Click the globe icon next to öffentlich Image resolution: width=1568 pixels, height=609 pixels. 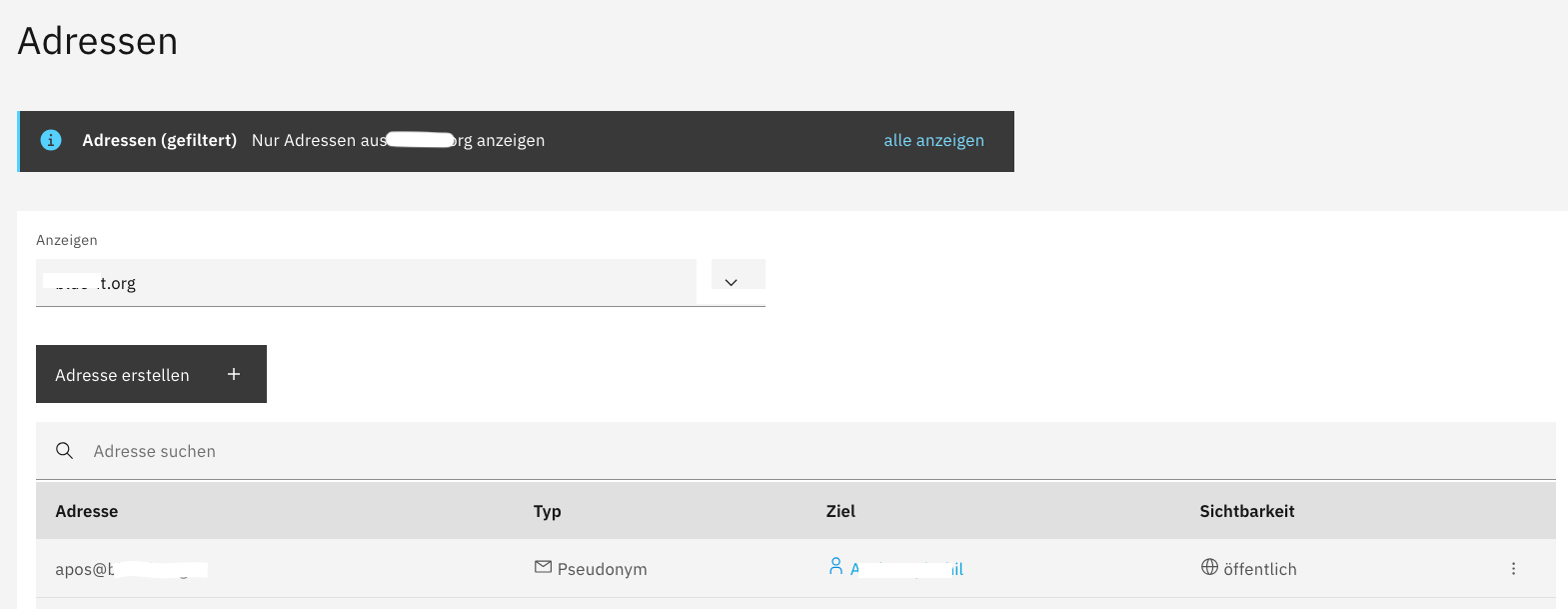tap(1209, 567)
